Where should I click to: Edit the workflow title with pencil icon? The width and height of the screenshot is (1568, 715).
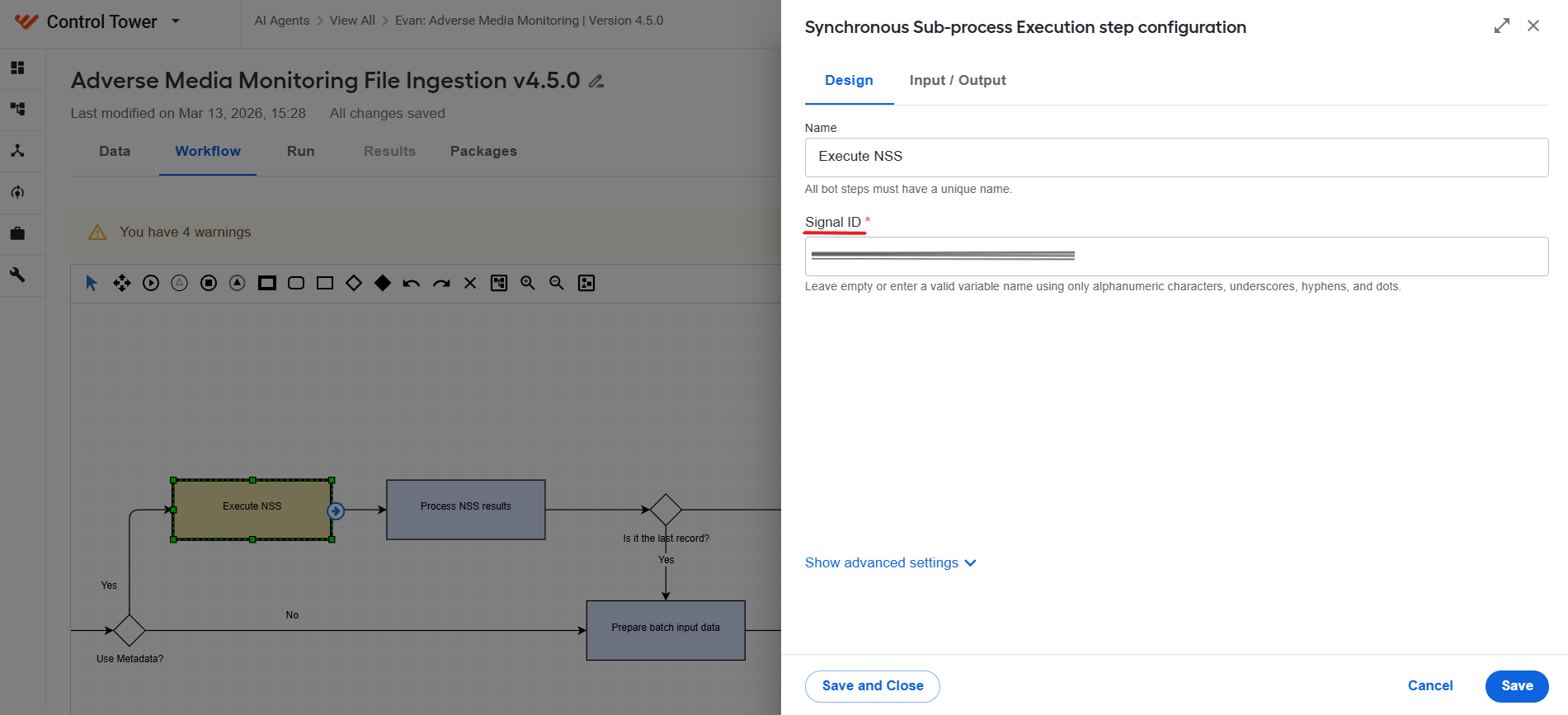point(596,81)
